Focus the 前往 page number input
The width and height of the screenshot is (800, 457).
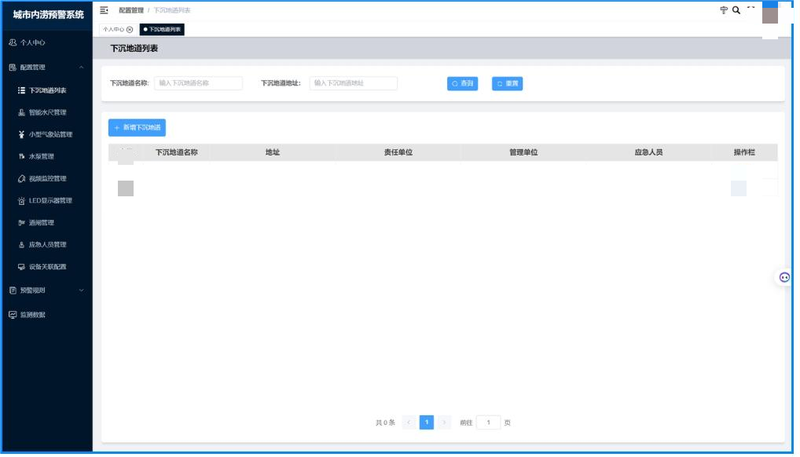488,422
